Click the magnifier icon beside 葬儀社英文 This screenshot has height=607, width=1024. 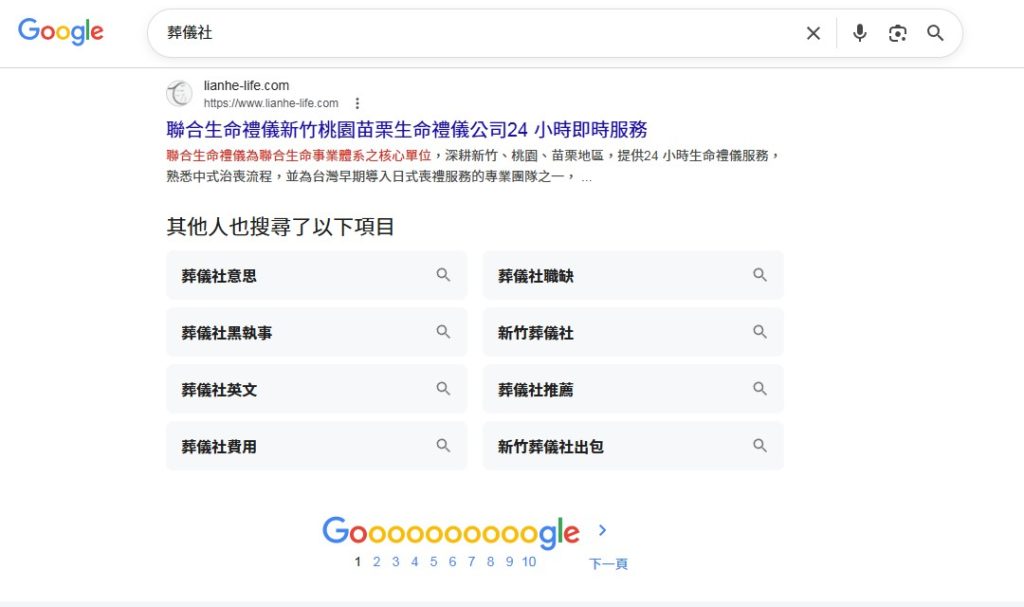tap(443, 389)
